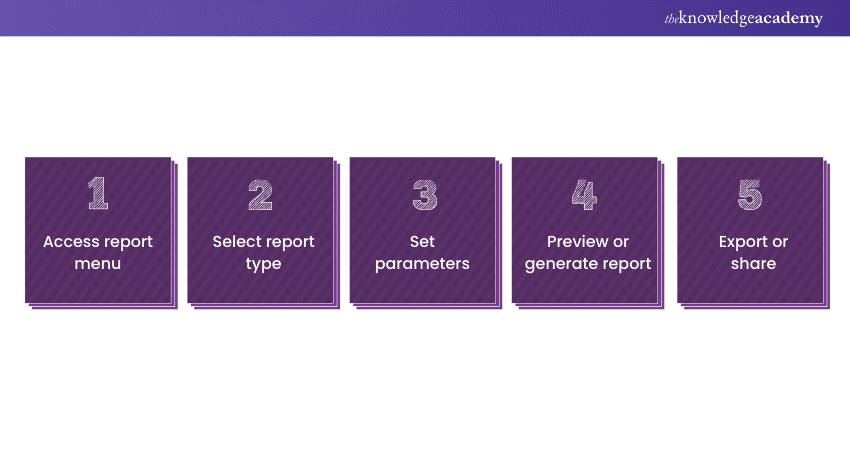Click the 'Export or share' label

point(753,253)
